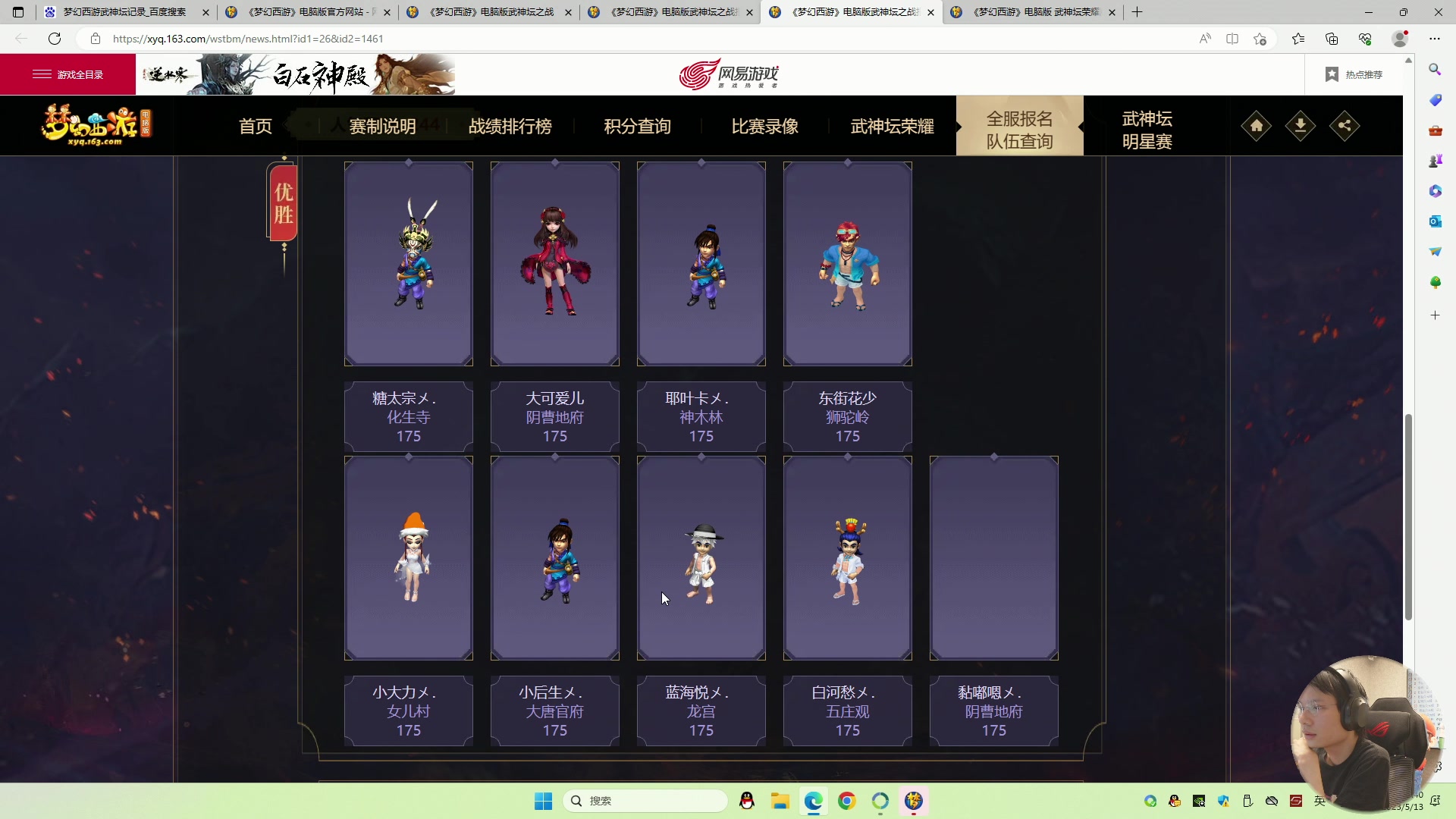
Task: Go to 首页 in site navigation
Action: pos(256,126)
